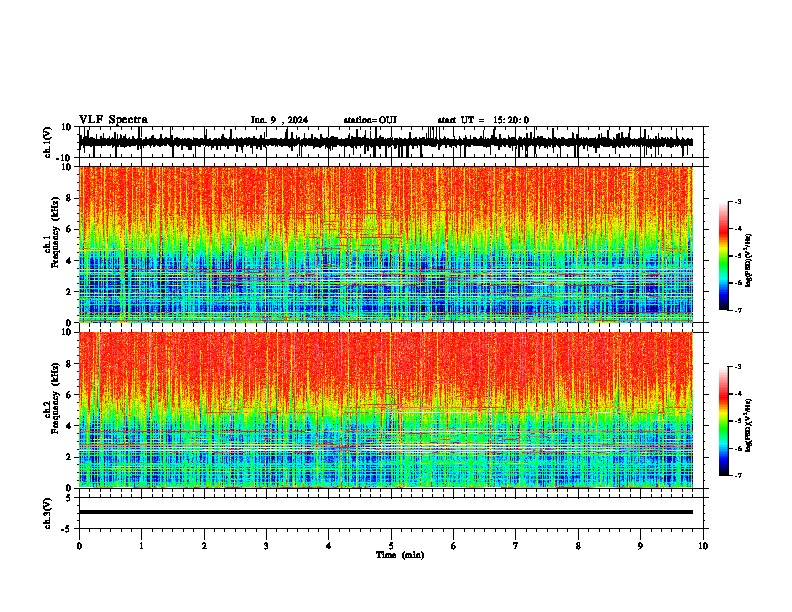Viewport: 792px width, 612px height.
Task: Click the "6" tick on the Time axis
Action: point(454,546)
